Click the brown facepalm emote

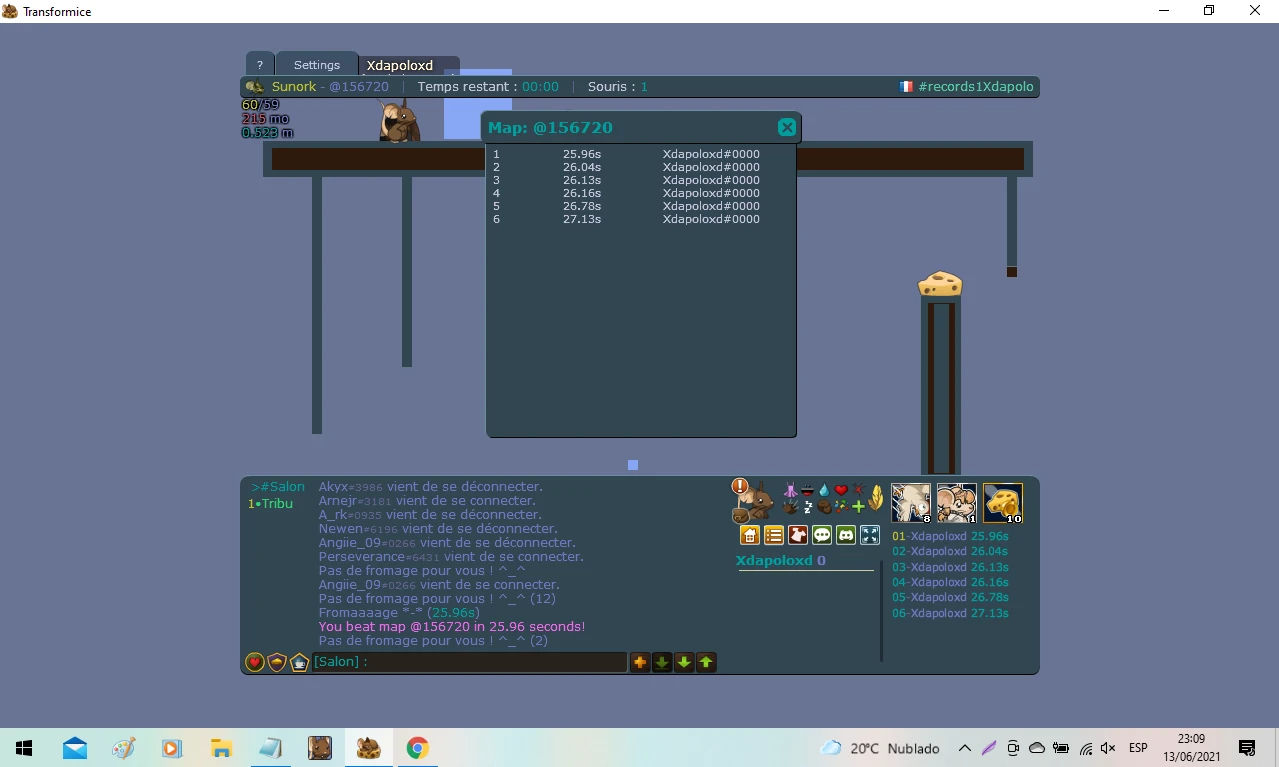point(824,507)
